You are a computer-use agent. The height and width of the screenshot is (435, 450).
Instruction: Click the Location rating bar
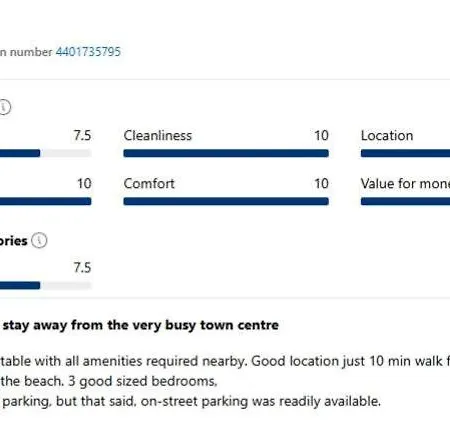[405, 153]
